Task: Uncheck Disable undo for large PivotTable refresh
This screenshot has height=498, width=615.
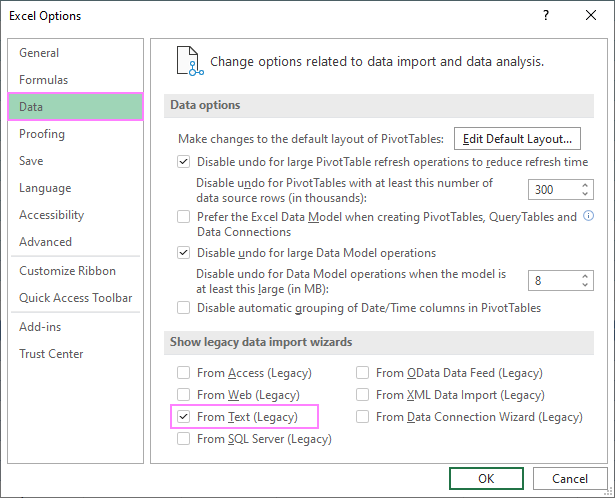Action: coord(184,162)
